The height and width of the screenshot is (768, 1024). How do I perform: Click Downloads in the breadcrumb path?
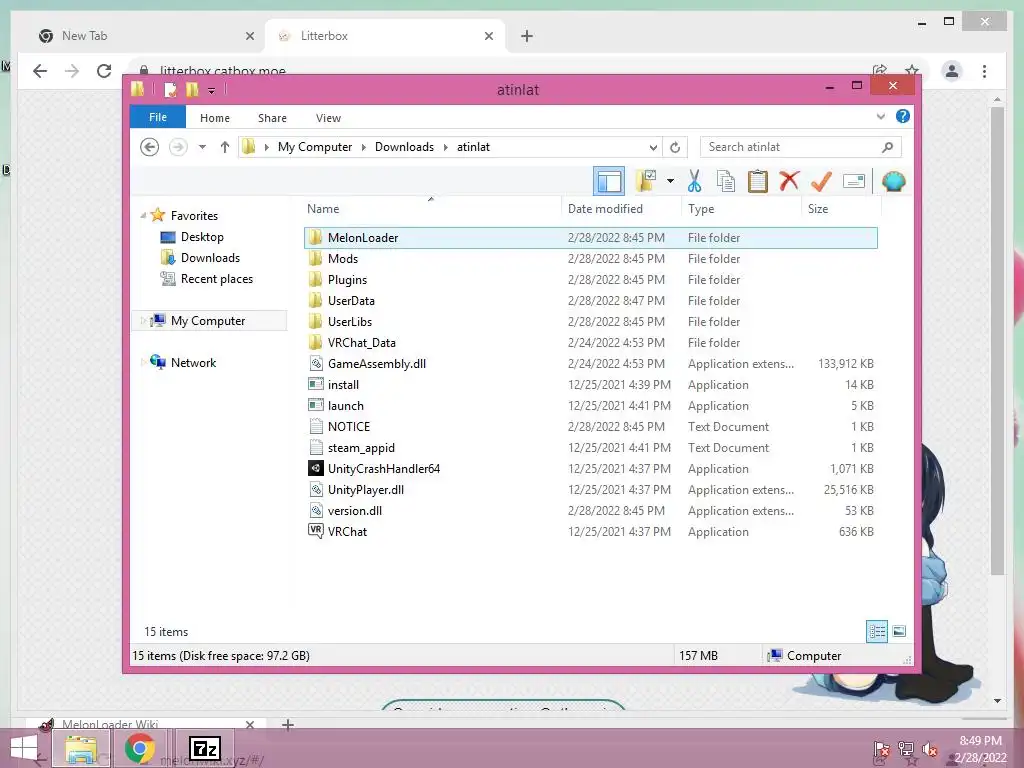(404, 147)
